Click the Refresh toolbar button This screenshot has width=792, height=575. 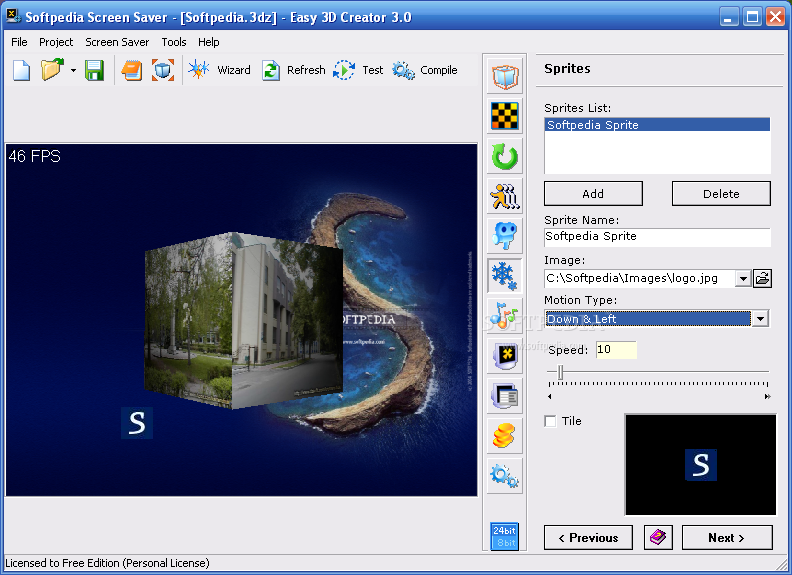(x=293, y=70)
